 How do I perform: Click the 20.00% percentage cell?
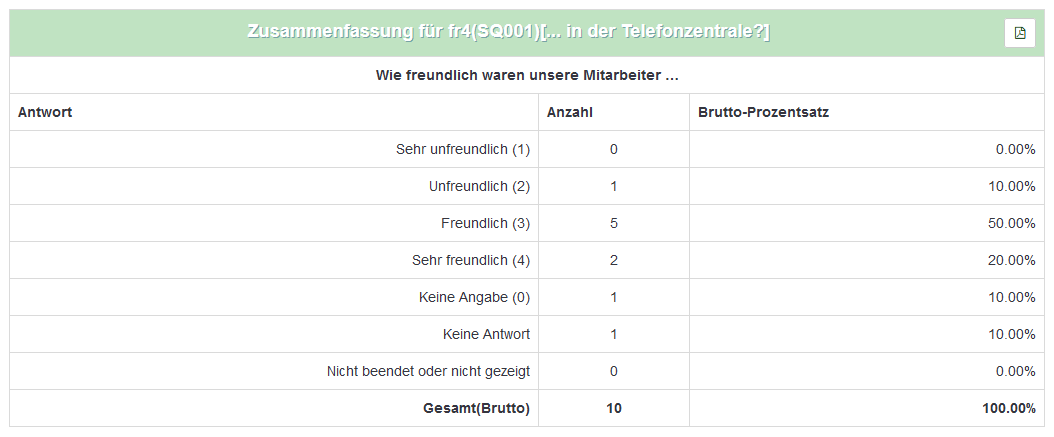[1011, 260]
